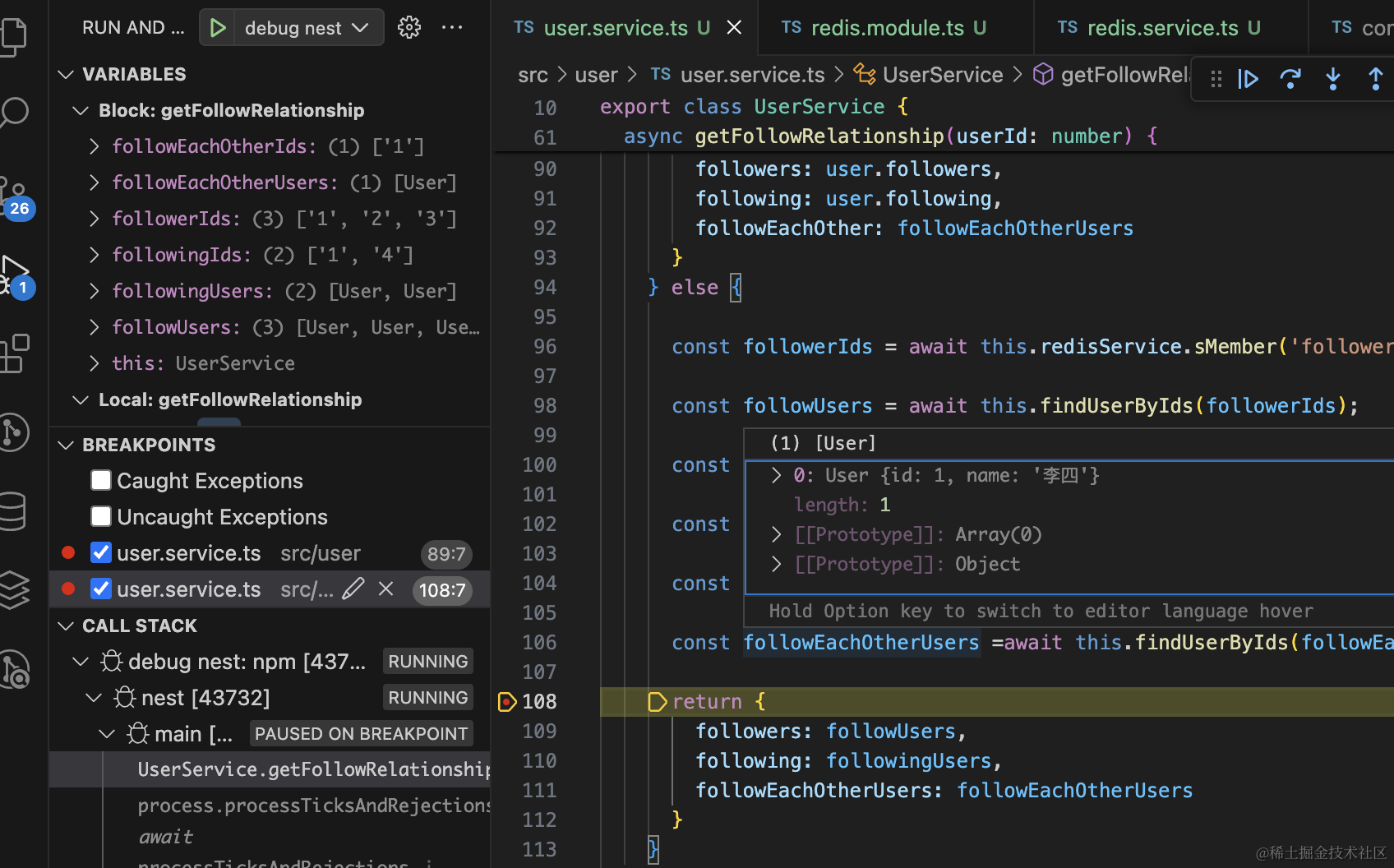Image resolution: width=1394 pixels, height=868 pixels.
Task: Edit condition of the 108:7 breakpoint
Action: tap(353, 589)
